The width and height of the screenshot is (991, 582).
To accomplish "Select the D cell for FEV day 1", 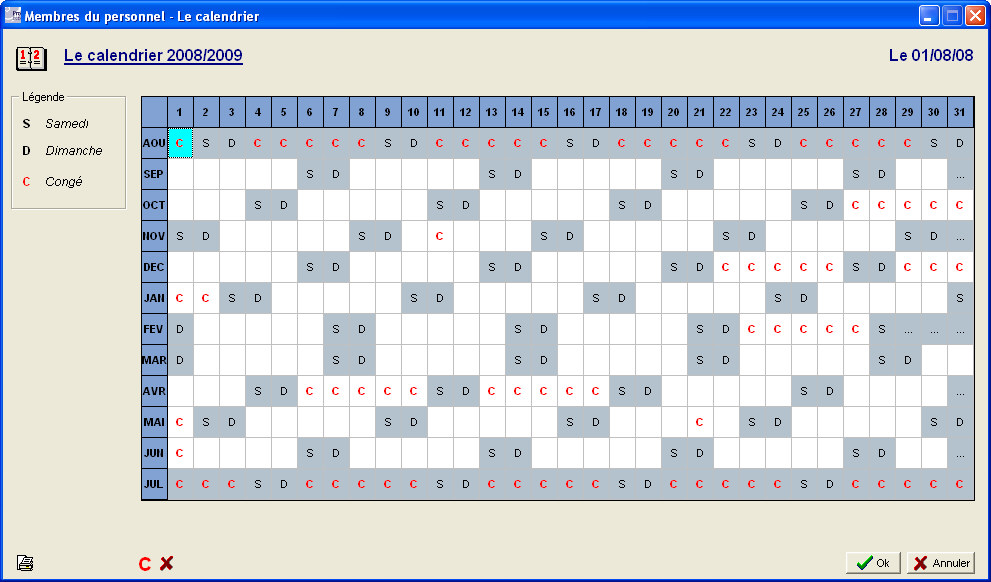I will pos(180,329).
